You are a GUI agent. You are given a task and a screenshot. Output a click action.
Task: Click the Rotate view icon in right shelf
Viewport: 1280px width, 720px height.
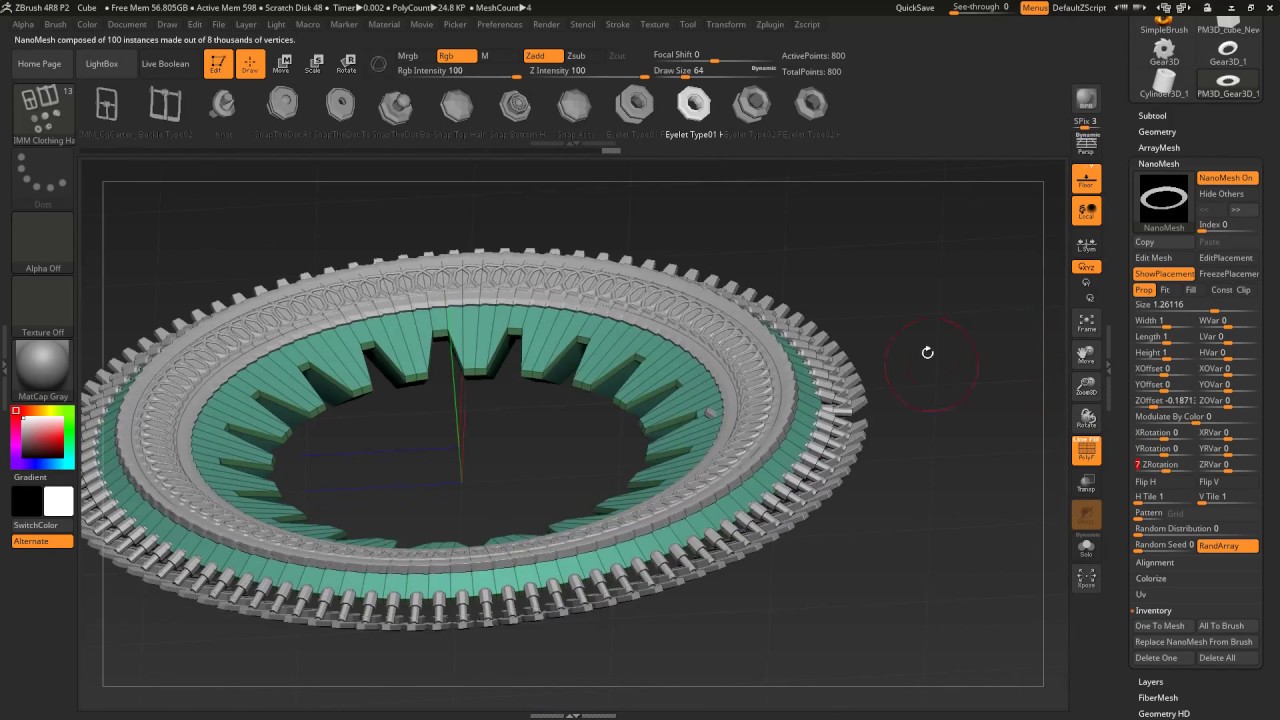point(1086,418)
